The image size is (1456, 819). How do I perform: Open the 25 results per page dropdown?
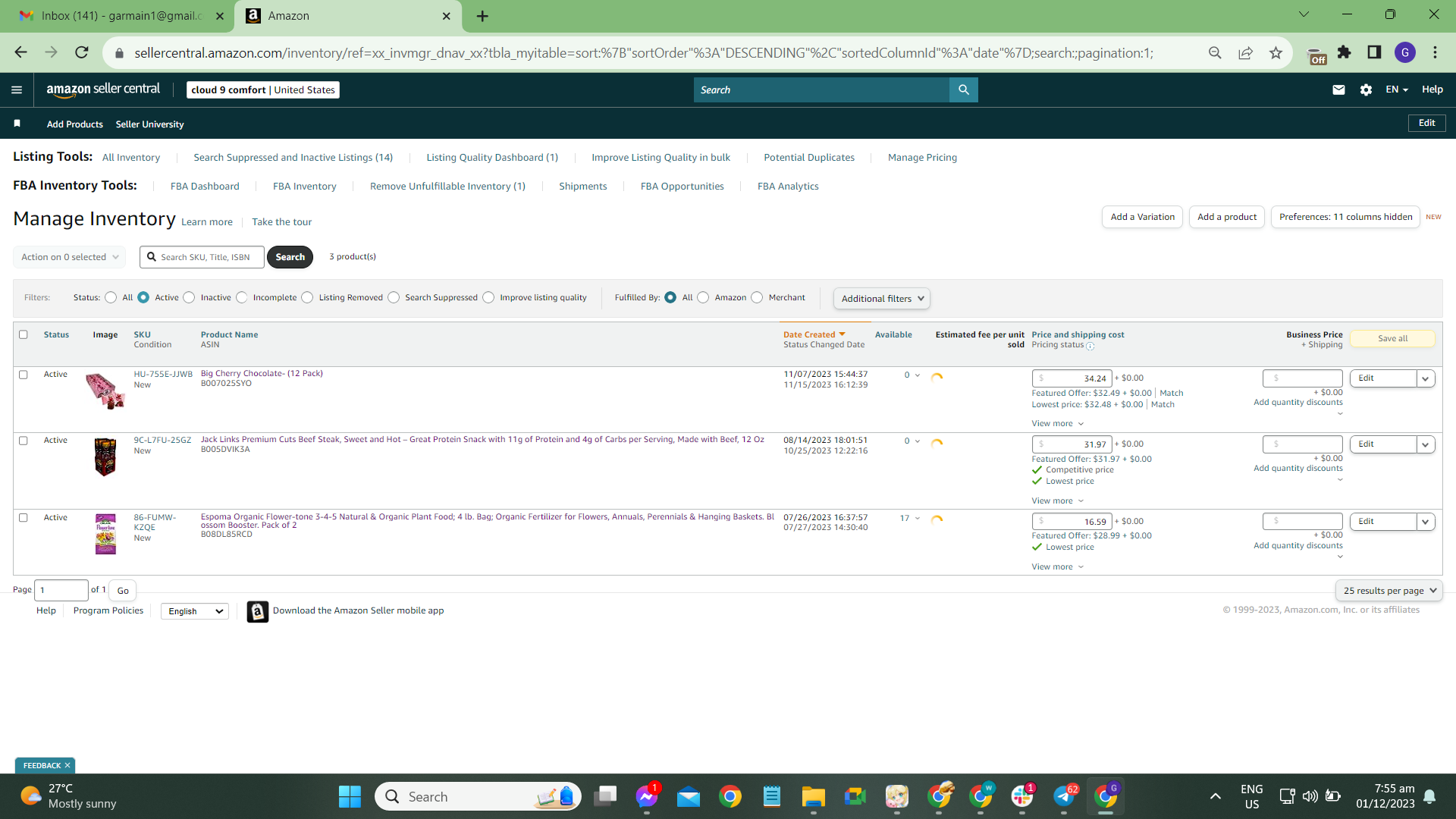coord(1389,591)
